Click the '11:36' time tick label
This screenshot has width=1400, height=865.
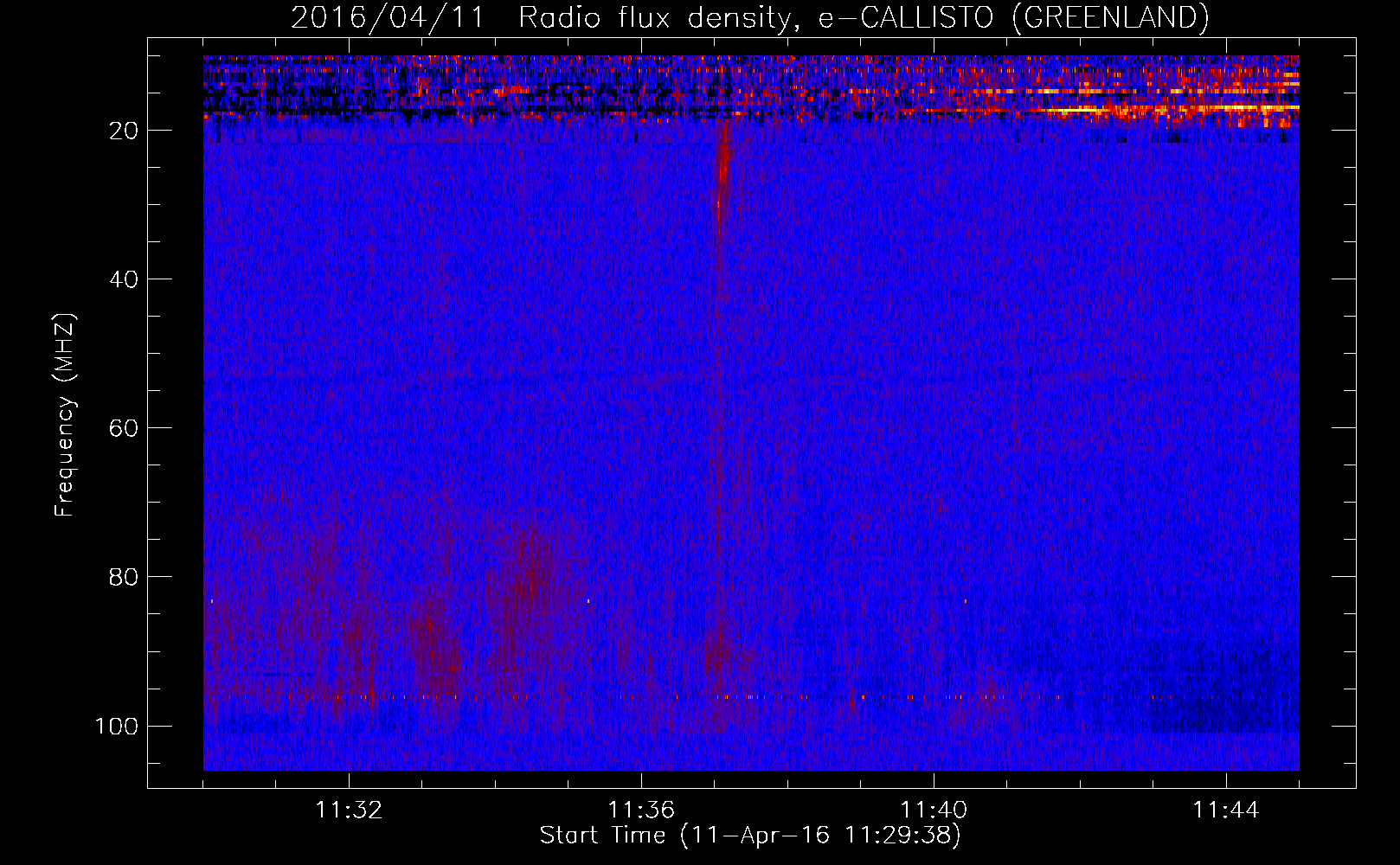[641, 811]
